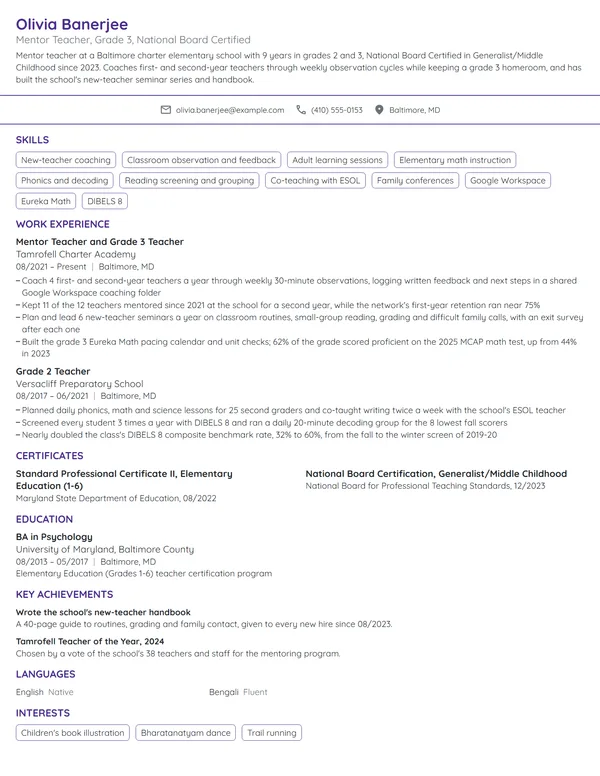Viewport: 600px width, 776px height.
Task: Click the Children's book illustration tag
Action: point(73,733)
